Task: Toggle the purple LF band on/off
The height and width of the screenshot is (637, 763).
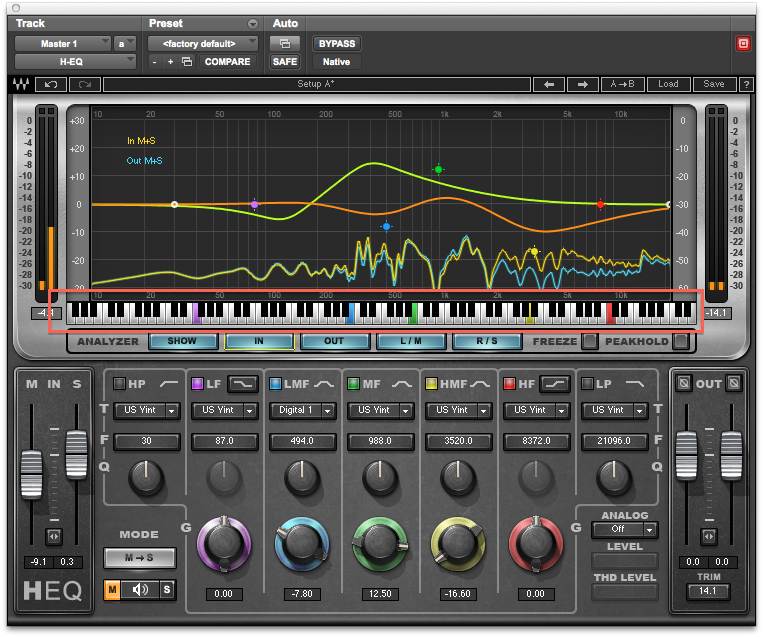Action: (197, 383)
